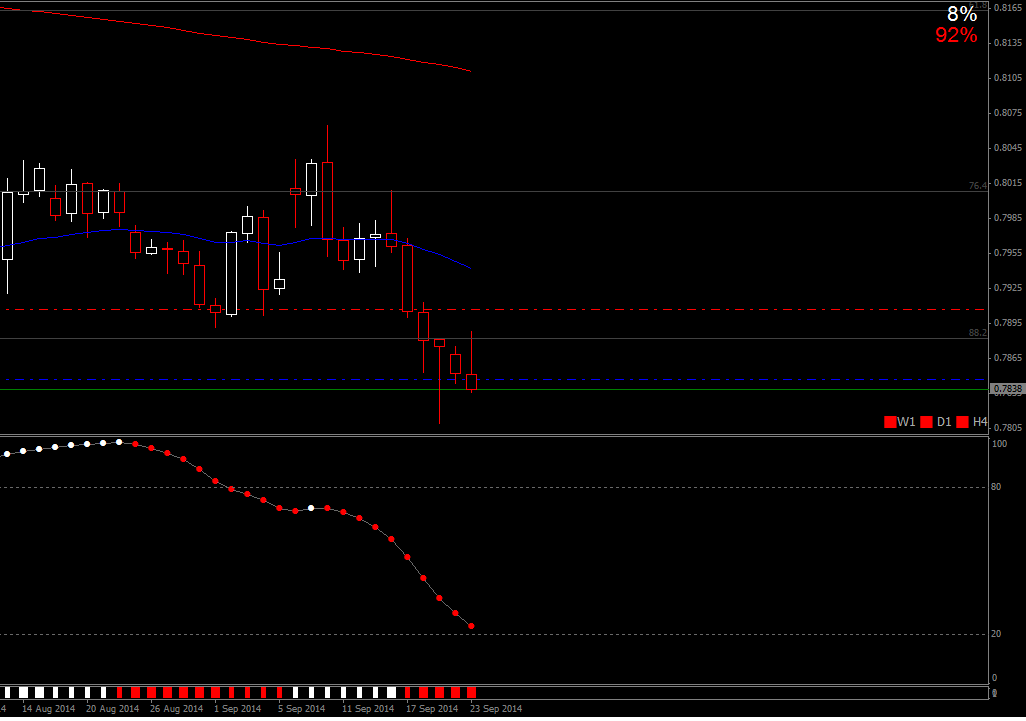Click the 5 Sep 2014 date label
The height and width of the screenshot is (721, 1026).
pos(302,709)
